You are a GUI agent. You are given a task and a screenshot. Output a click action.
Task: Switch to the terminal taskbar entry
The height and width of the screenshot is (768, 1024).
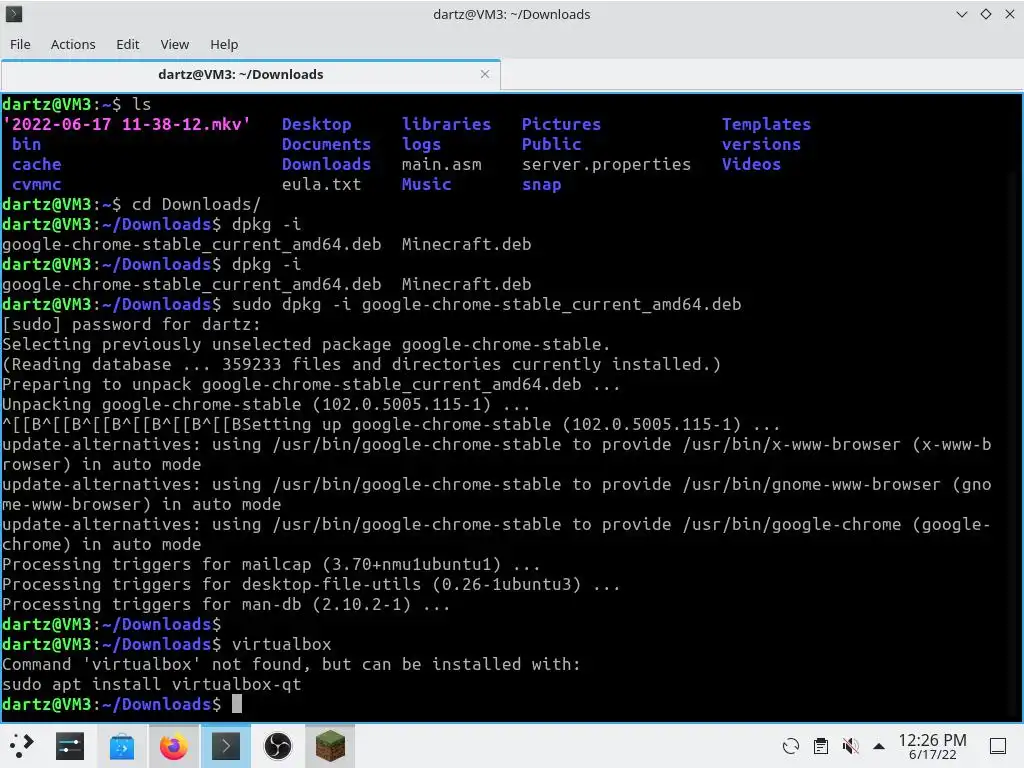[x=225, y=746]
